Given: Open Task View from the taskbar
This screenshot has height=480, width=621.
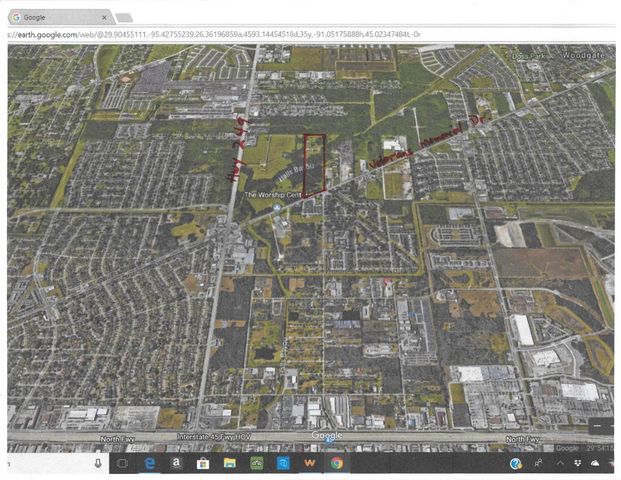Looking at the screenshot, I should pos(123,463).
